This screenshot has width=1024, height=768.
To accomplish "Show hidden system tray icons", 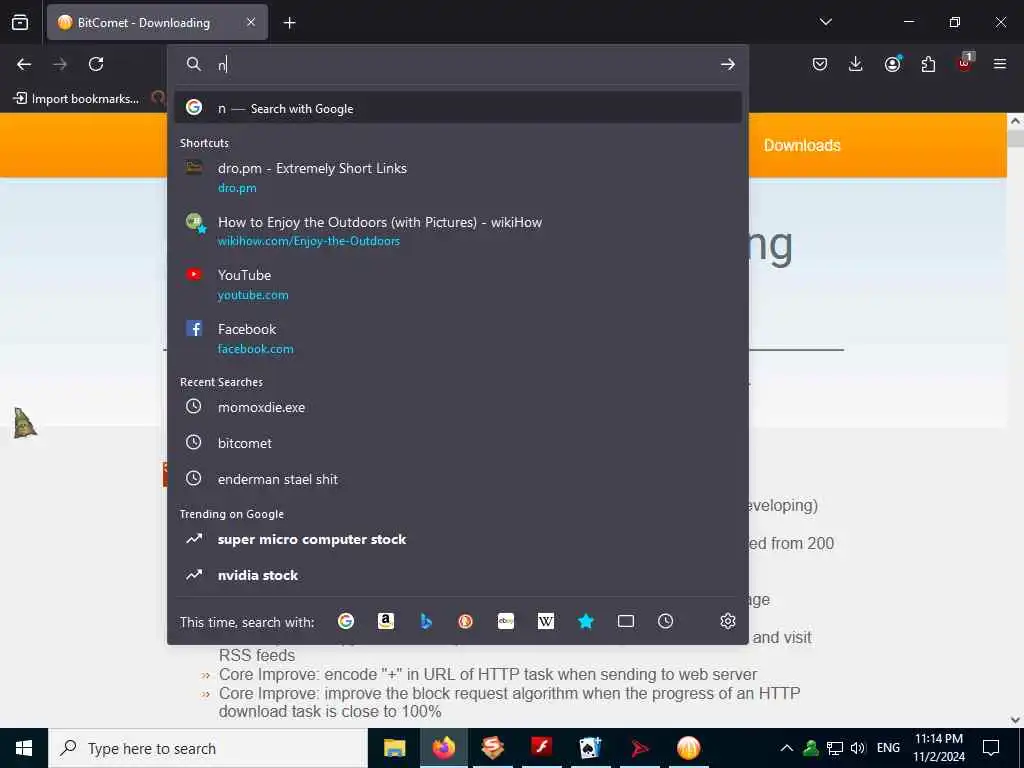I will 787,748.
